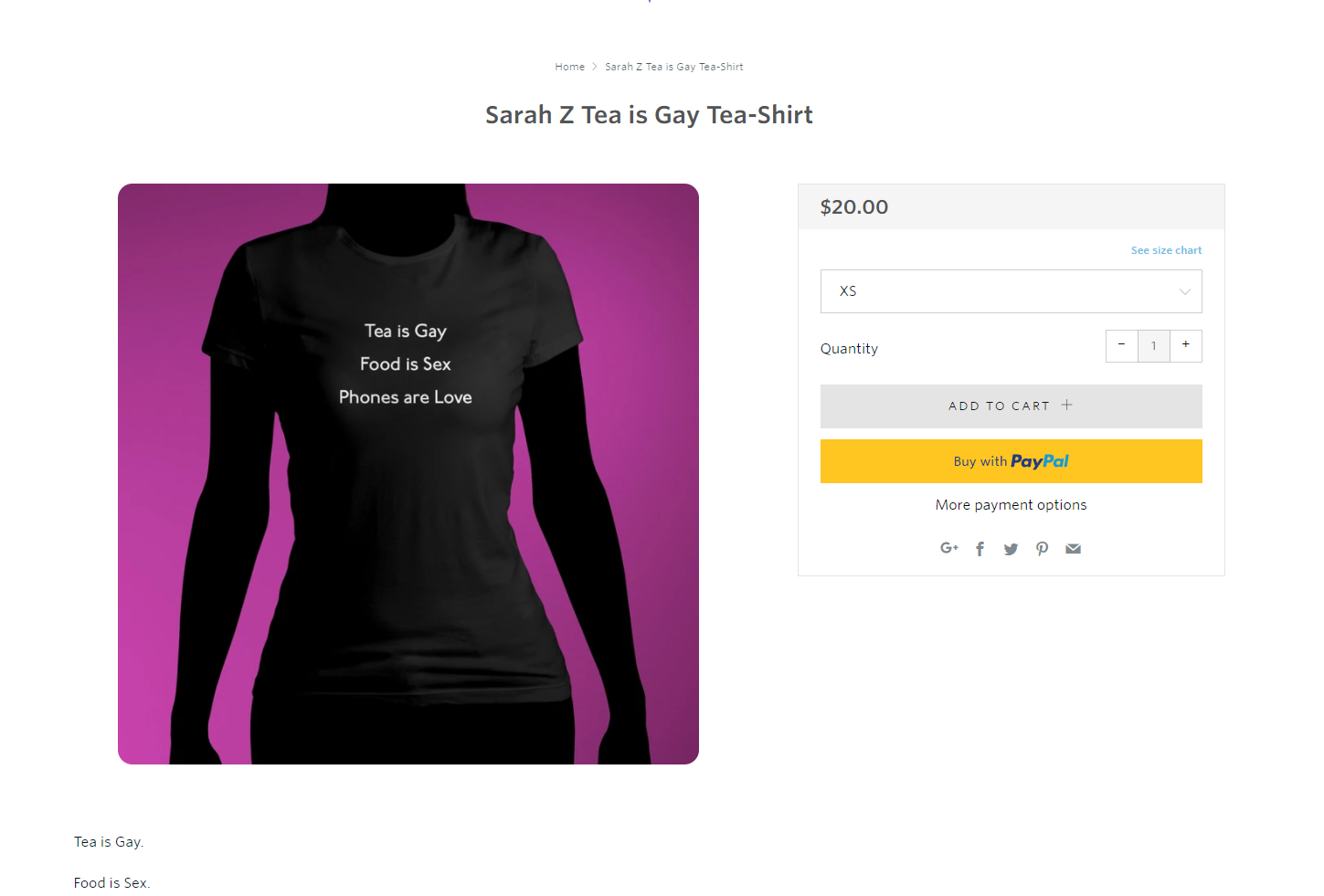The image size is (1324, 896).
Task: Click the quantity number field
Action: pos(1154,345)
